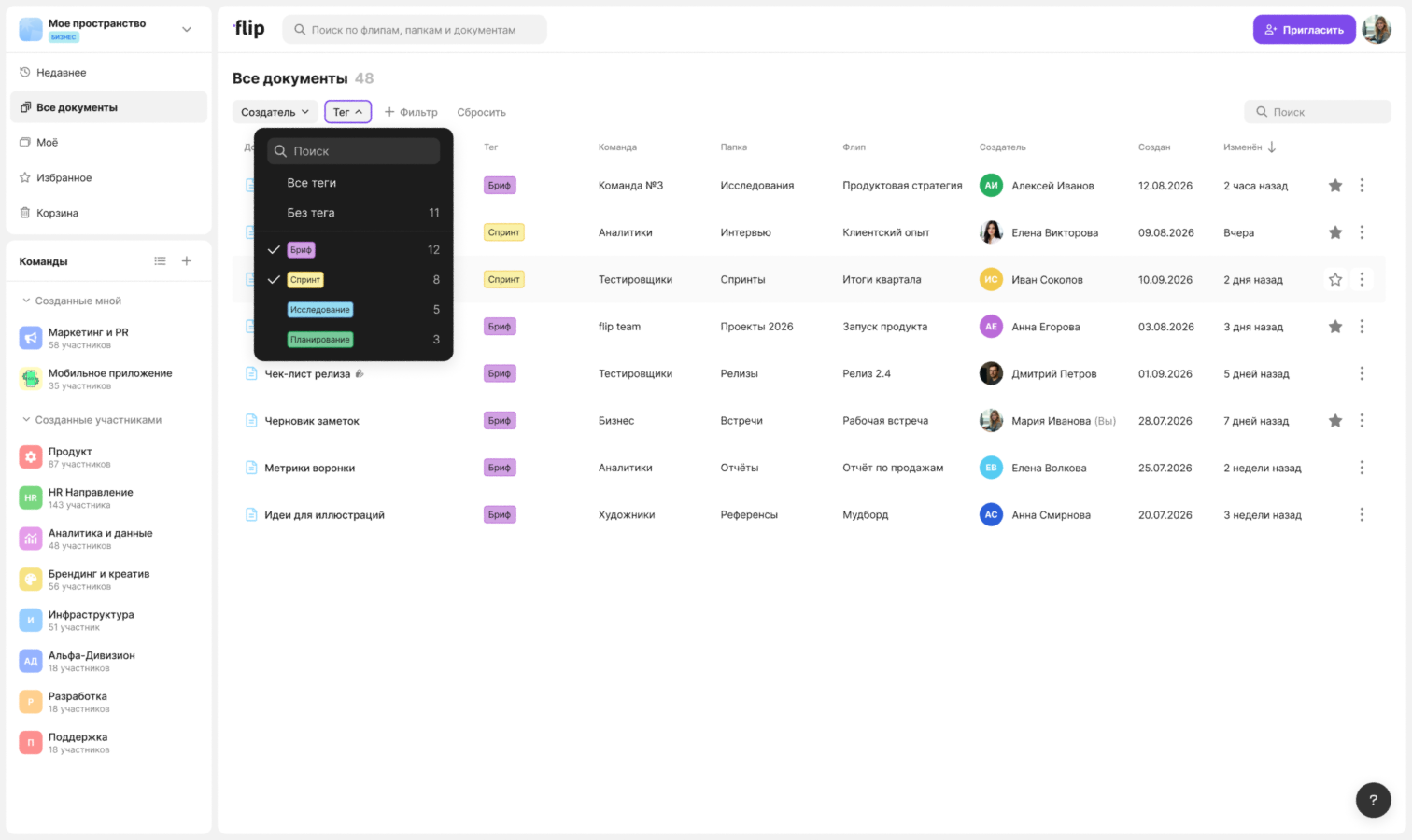Image resolution: width=1412 pixels, height=840 pixels.
Task: Open Инфраструктура team
Action: coord(108,621)
